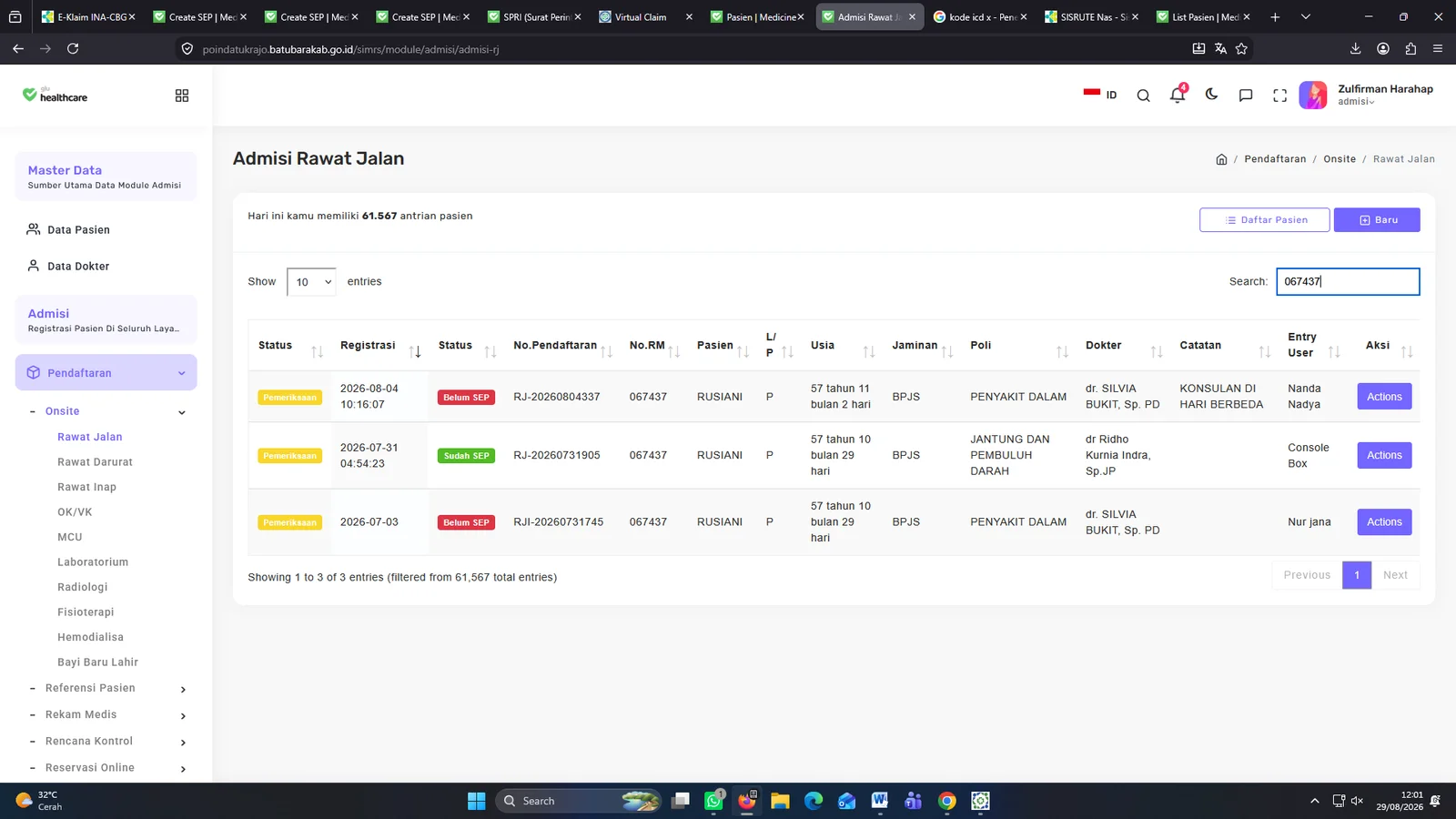
Task: Expand Referensi Pasien submenu
Action: click(x=108, y=689)
